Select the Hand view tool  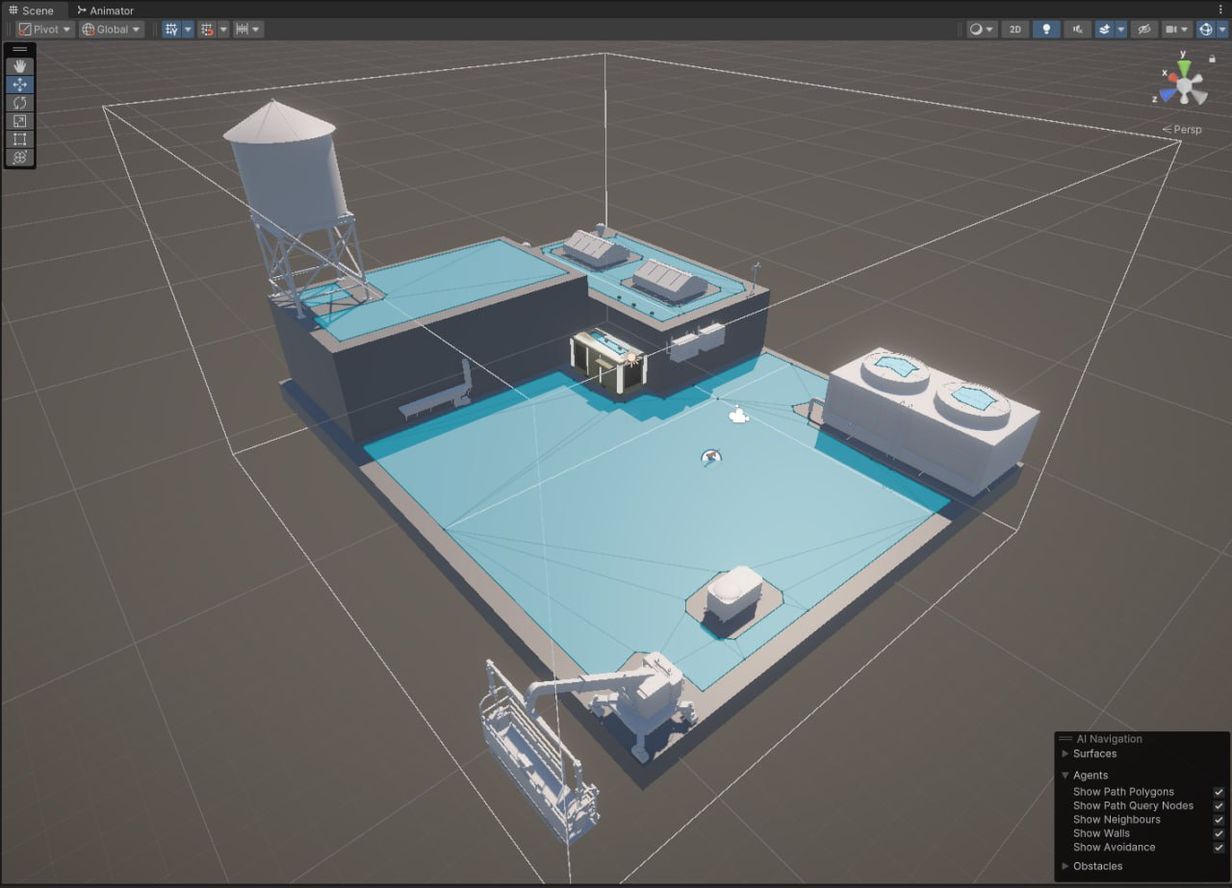(20, 66)
